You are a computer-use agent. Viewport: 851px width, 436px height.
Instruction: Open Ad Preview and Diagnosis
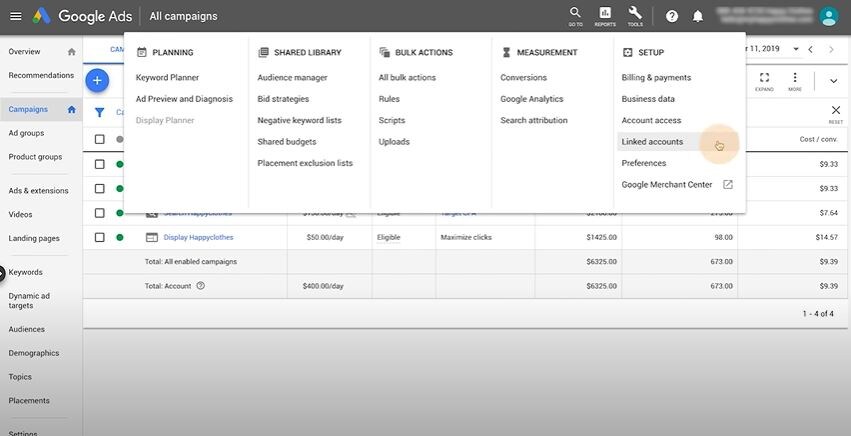(x=184, y=99)
